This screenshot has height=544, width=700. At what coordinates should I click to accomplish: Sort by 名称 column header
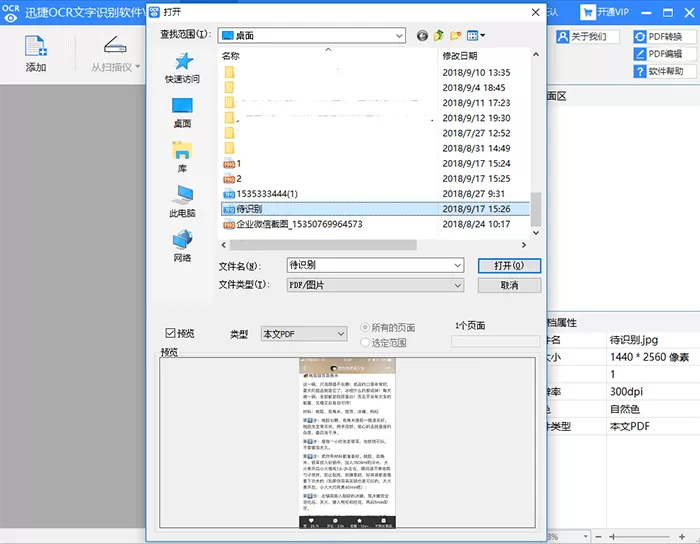(x=231, y=56)
